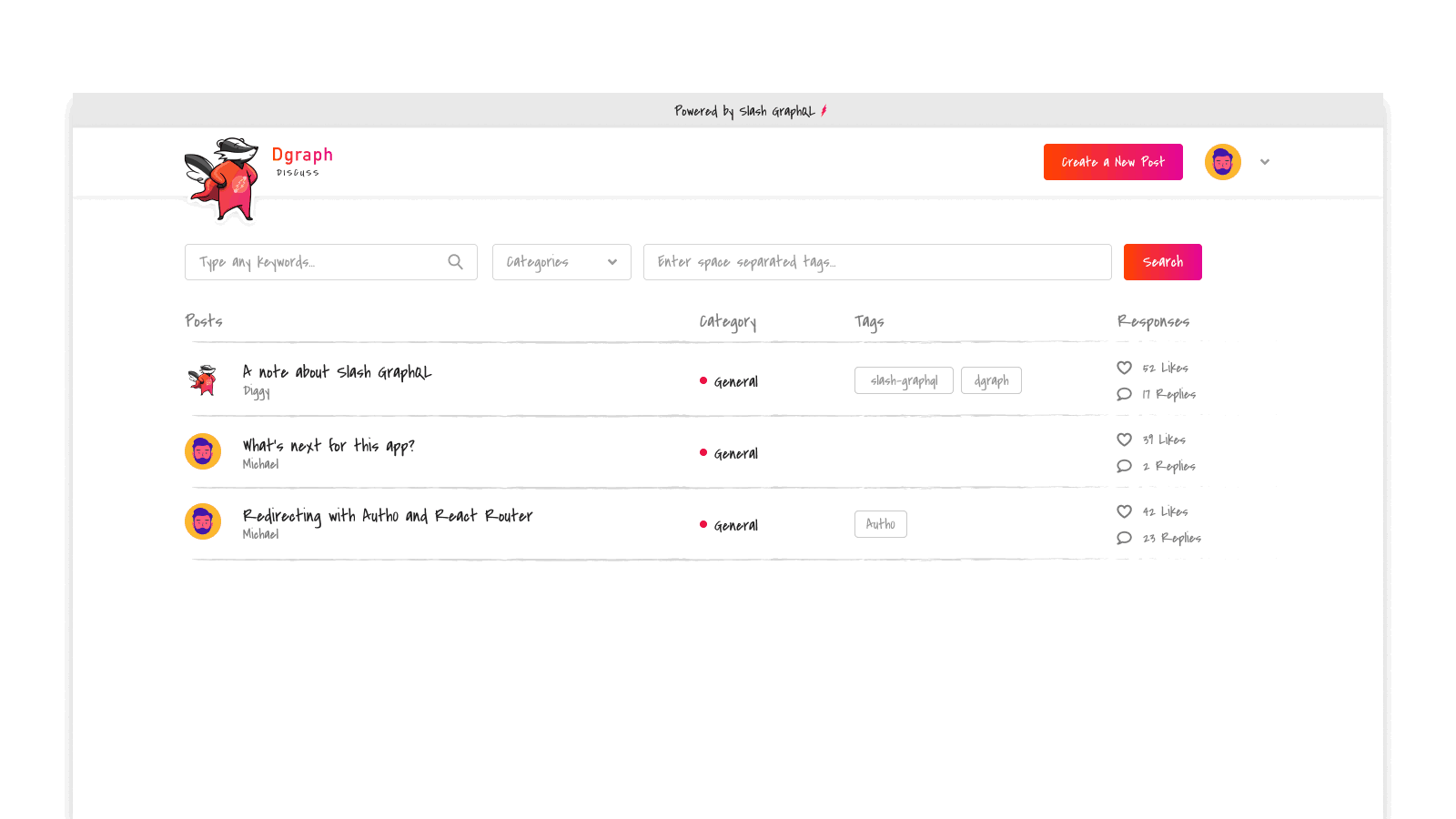Image resolution: width=1456 pixels, height=819 pixels.
Task: Open post 'A note about Slash GraphQL'
Action: tap(337, 372)
